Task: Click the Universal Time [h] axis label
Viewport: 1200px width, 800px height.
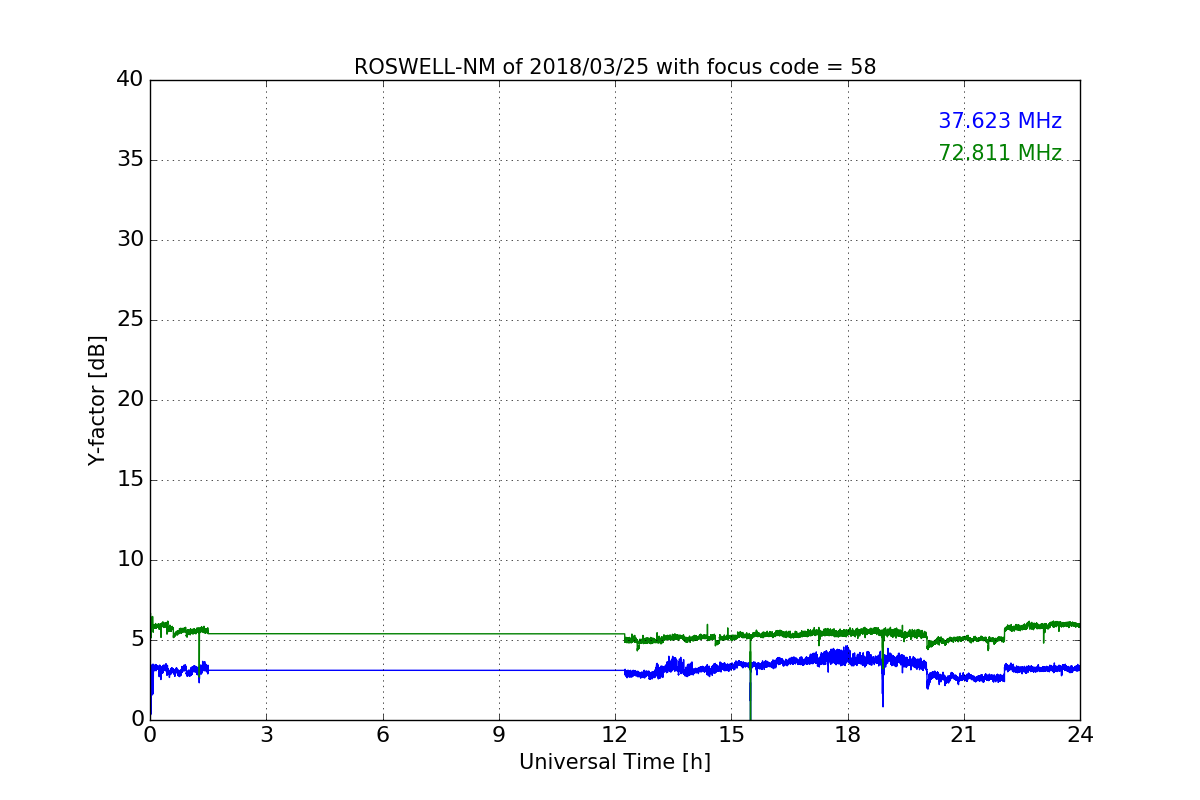Action: (x=615, y=762)
